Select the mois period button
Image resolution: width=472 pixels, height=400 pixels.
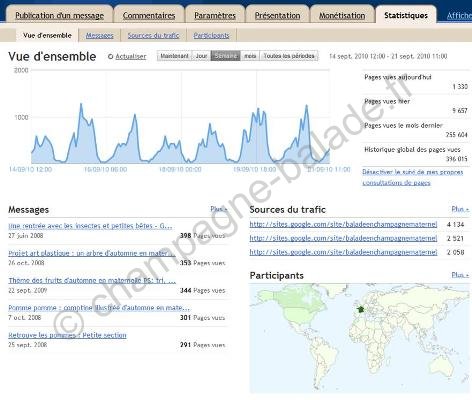pyautogui.click(x=250, y=56)
